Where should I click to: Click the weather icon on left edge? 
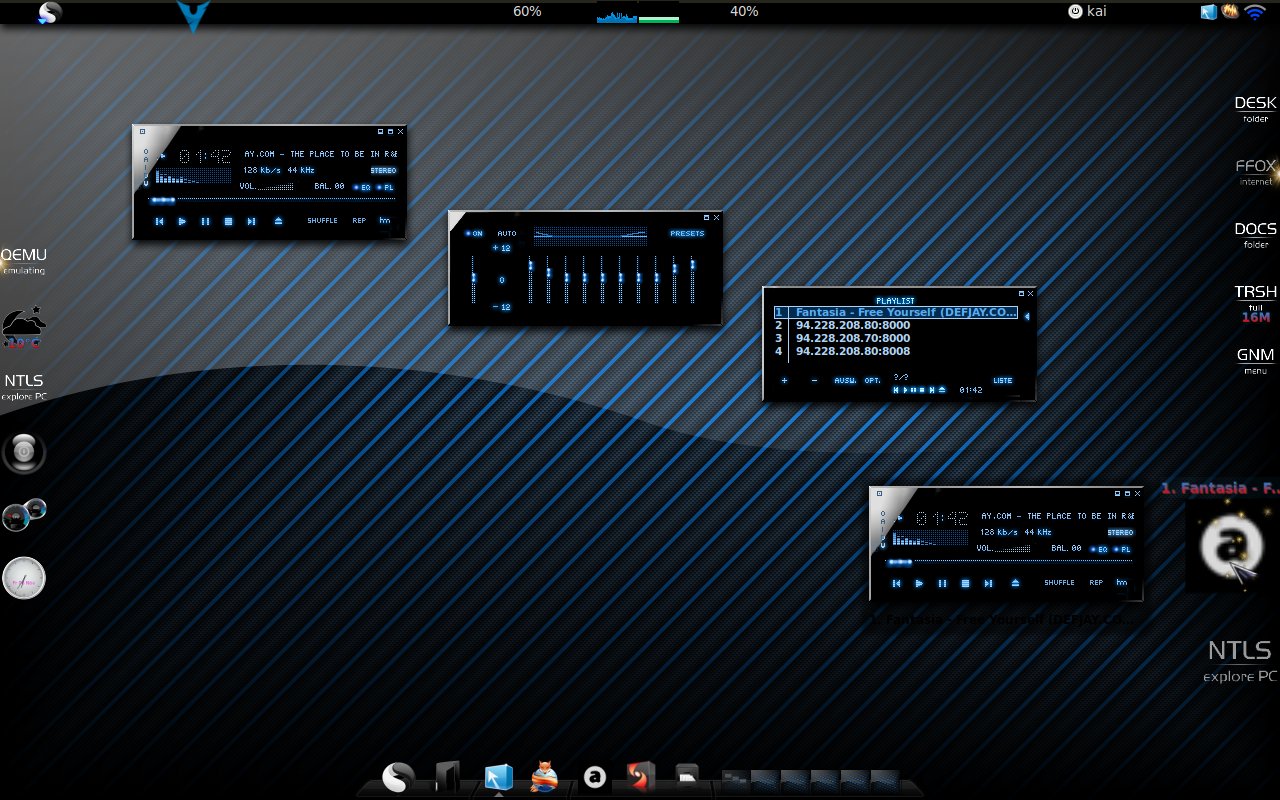coord(23,327)
